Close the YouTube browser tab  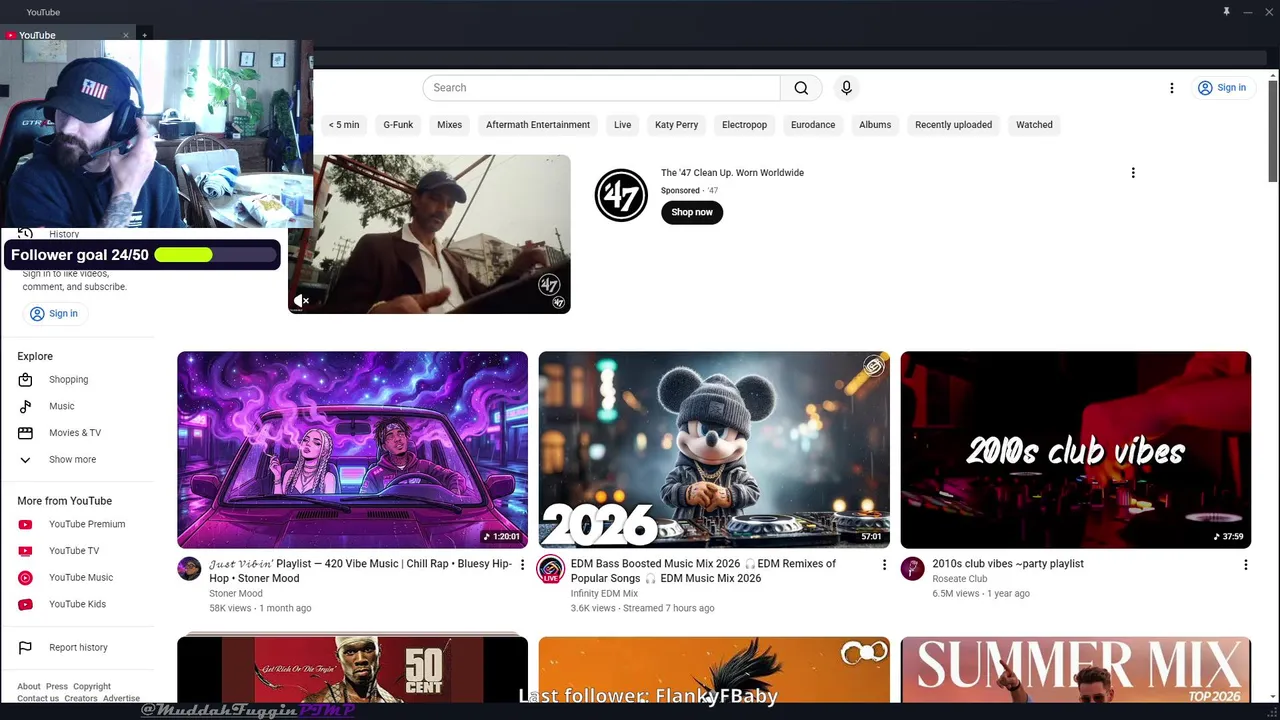pos(126,35)
